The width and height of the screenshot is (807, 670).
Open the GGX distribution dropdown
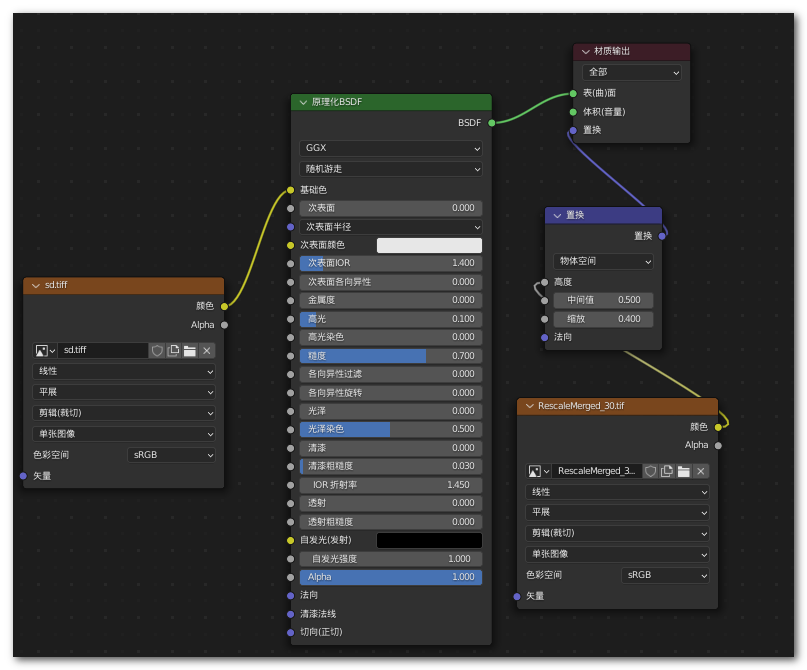(391, 148)
